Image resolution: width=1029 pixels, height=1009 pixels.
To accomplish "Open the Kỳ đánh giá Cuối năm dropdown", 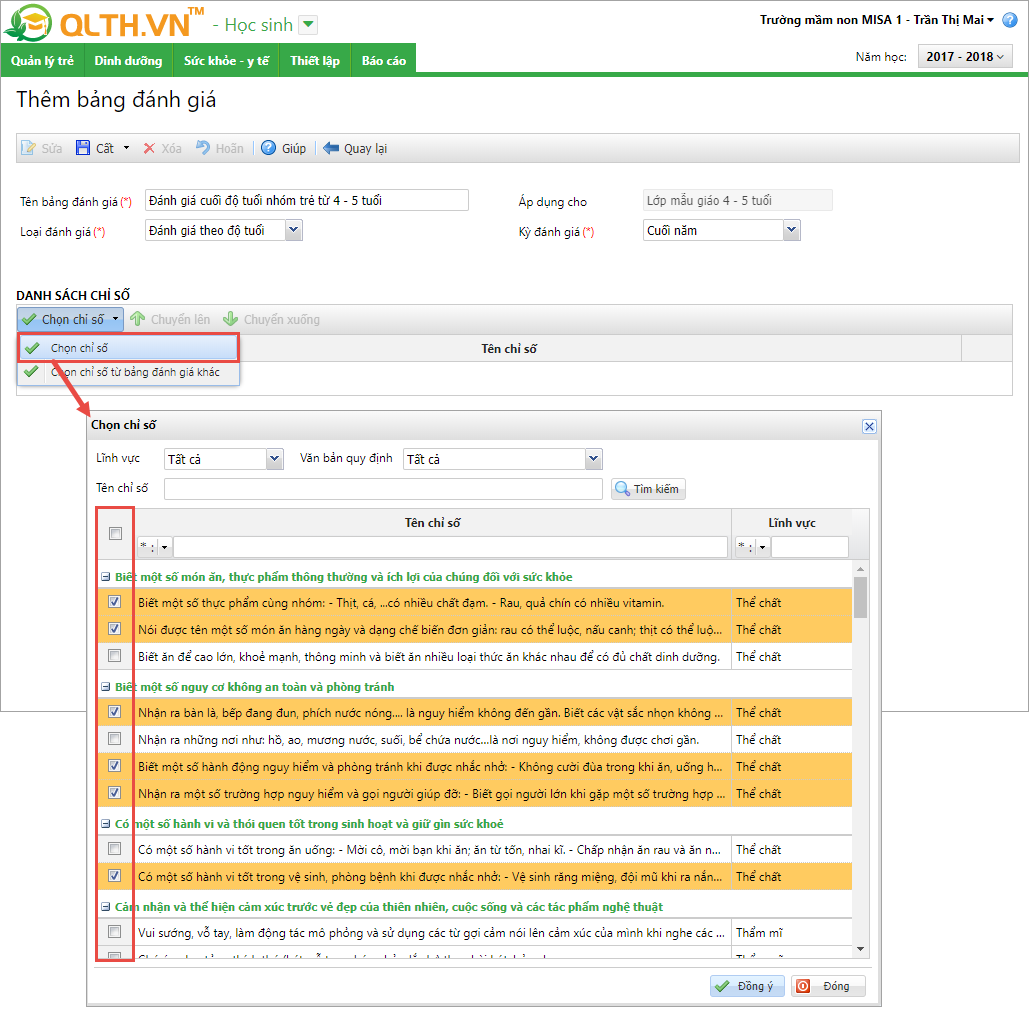I will coord(792,230).
